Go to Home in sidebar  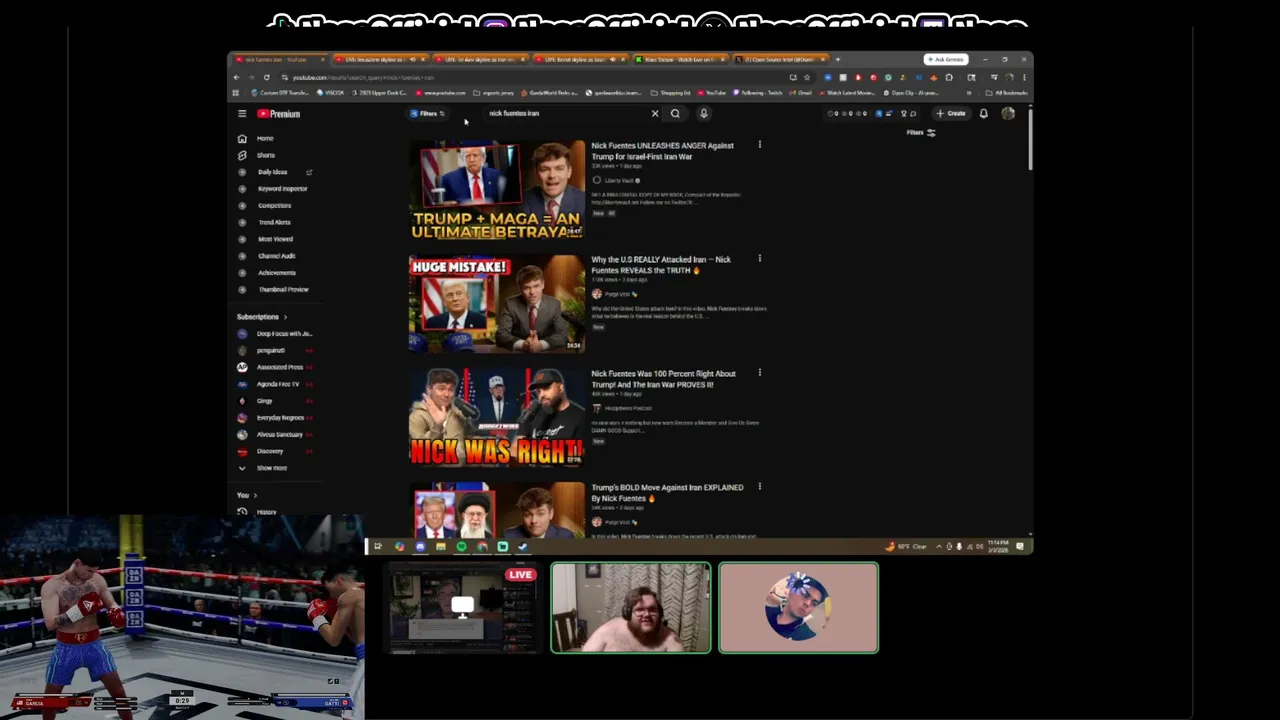point(277,138)
